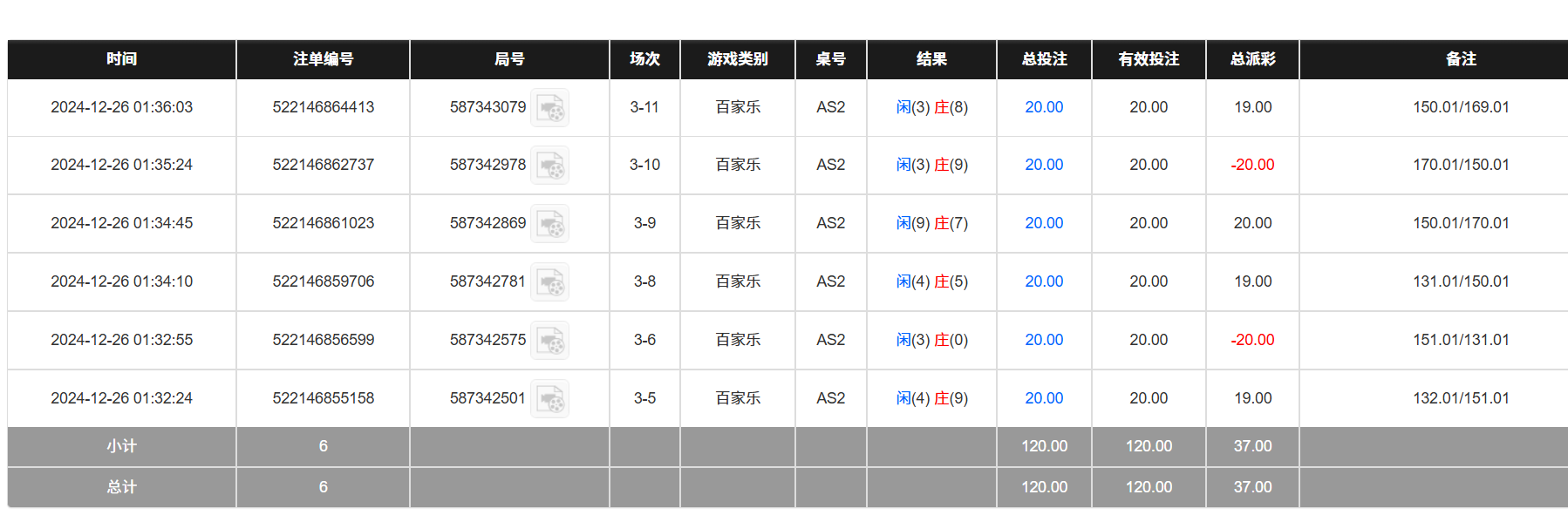Click blue 20.00 total bet in 01:32:55 row
This screenshot has width=1568, height=522.
(1044, 340)
